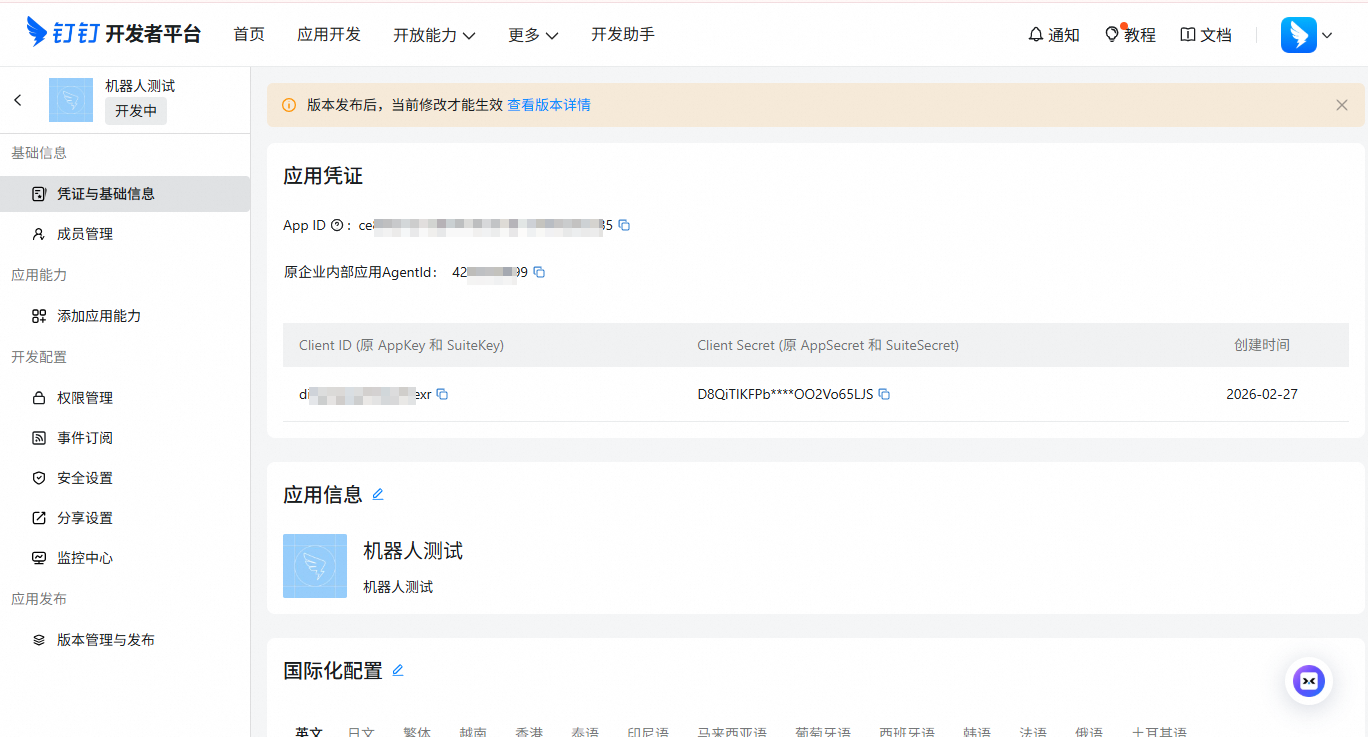Copy the App ID

tap(625, 225)
